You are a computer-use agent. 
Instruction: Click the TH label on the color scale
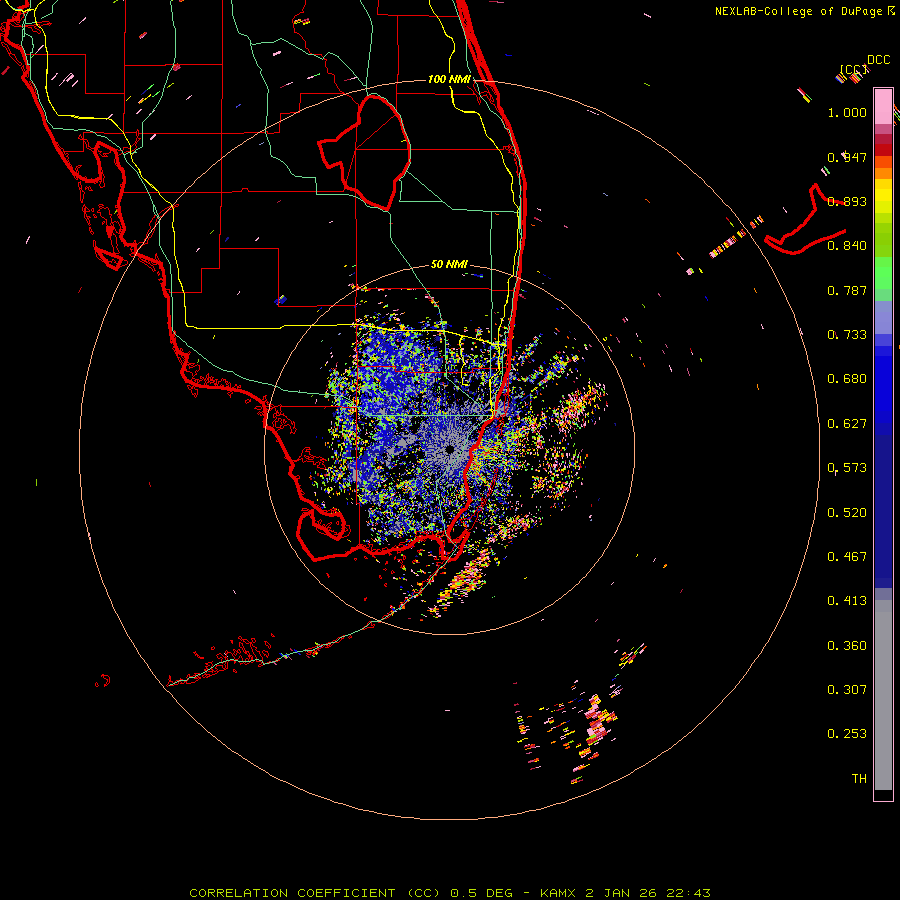tap(859, 779)
